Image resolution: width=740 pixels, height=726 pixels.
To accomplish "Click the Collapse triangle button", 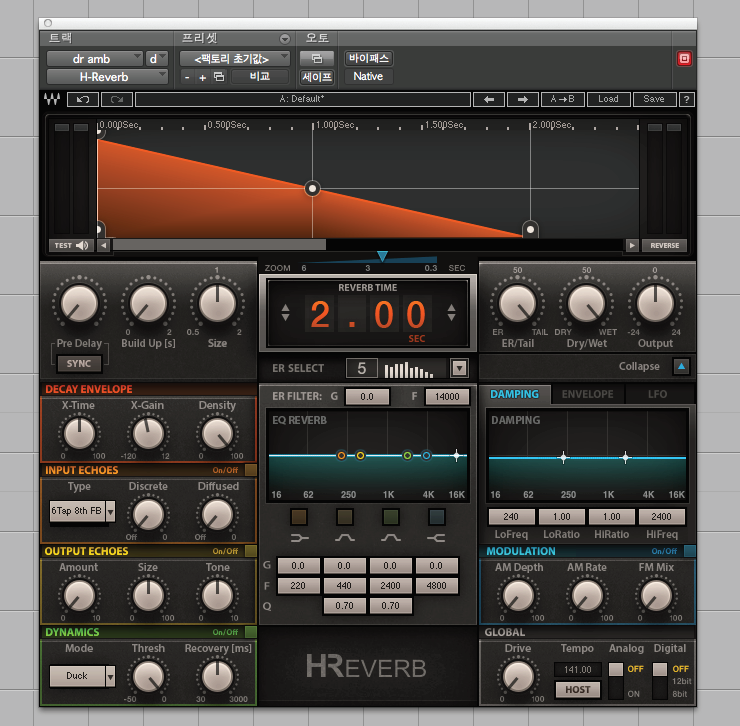I will (x=681, y=366).
